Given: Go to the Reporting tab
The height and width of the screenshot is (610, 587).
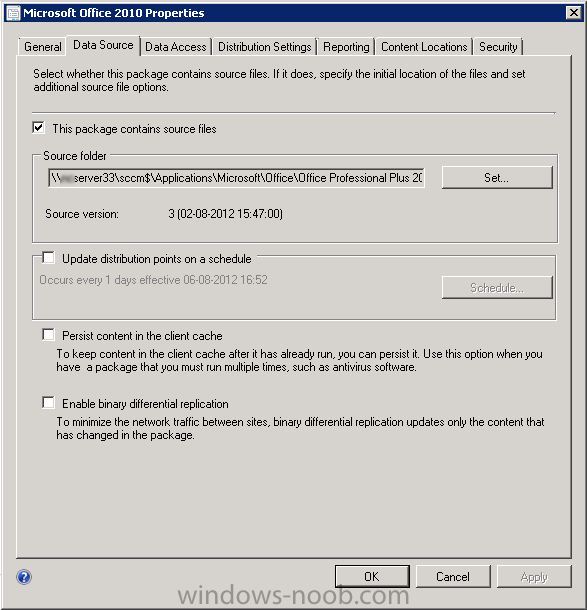Looking at the screenshot, I should [346, 47].
